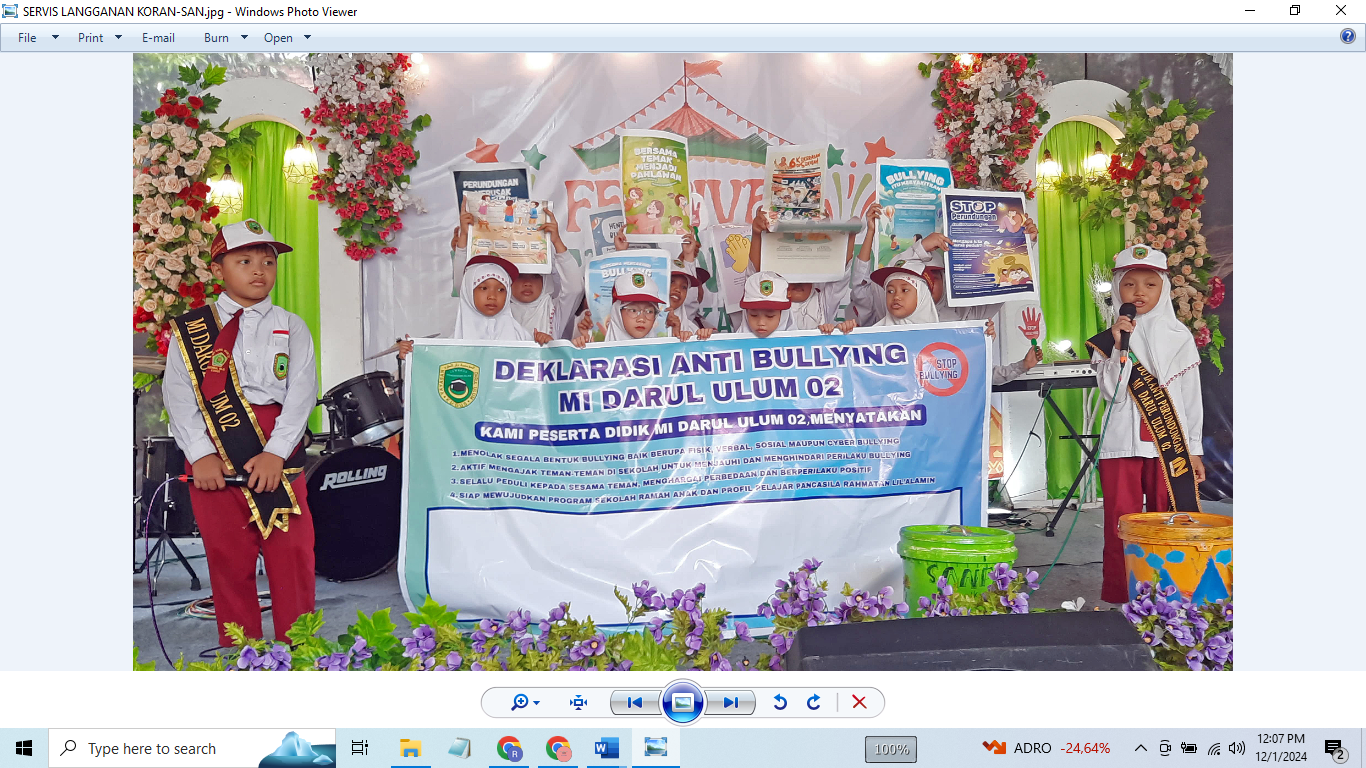Open Word from the taskbar
The image size is (1366, 768).
(607, 748)
